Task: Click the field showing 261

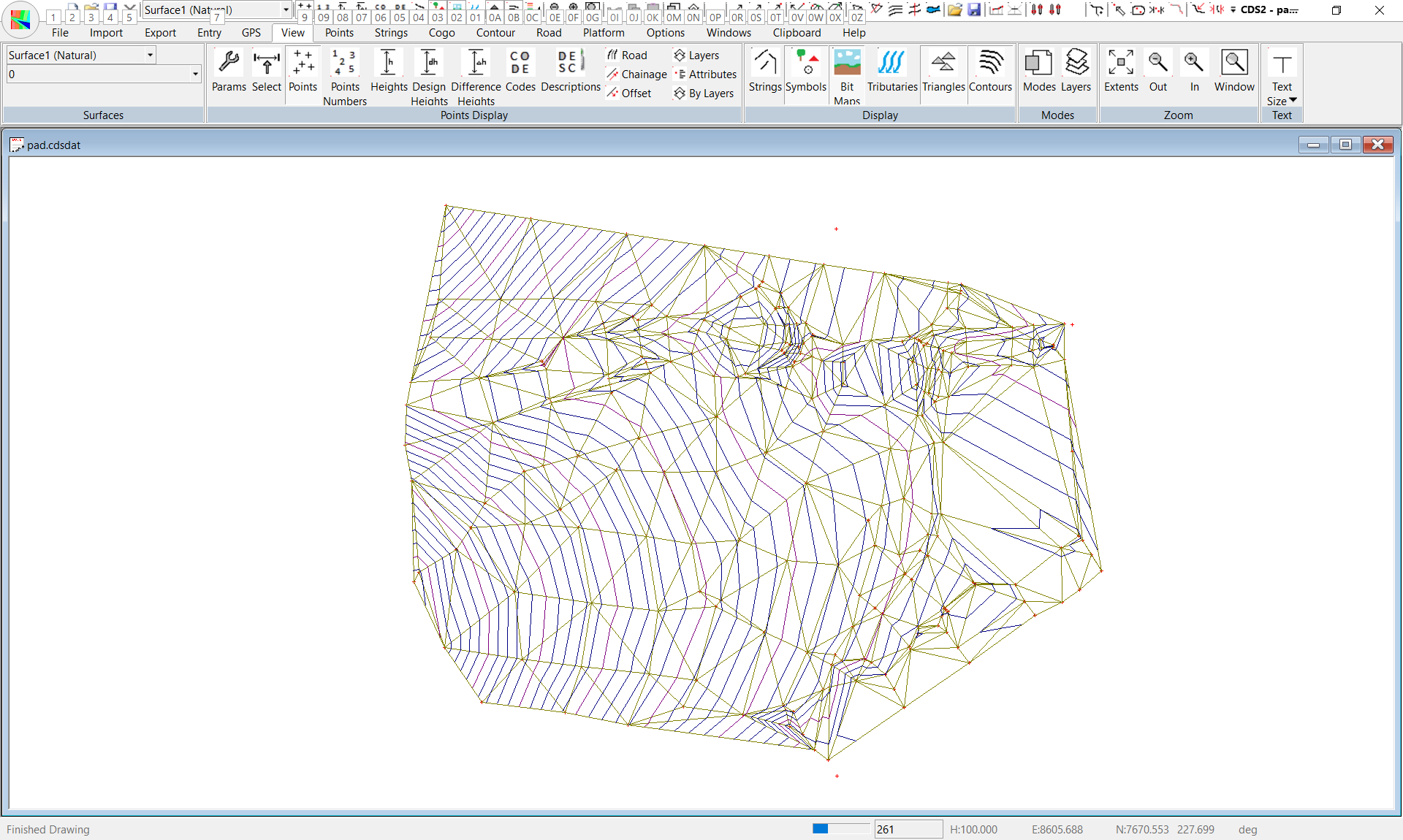Action: pos(908,829)
